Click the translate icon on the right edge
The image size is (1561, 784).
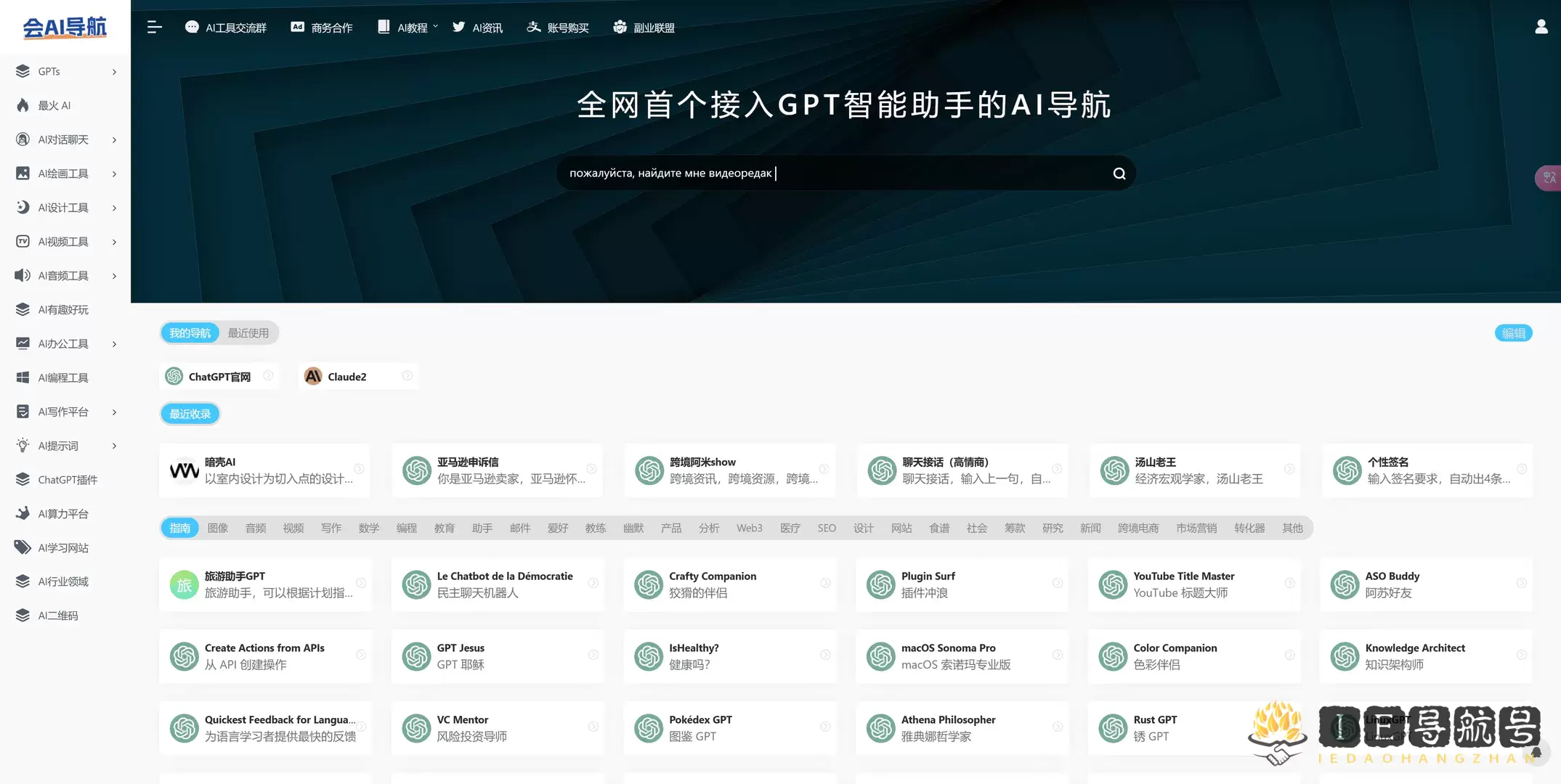[x=1548, y=177]
